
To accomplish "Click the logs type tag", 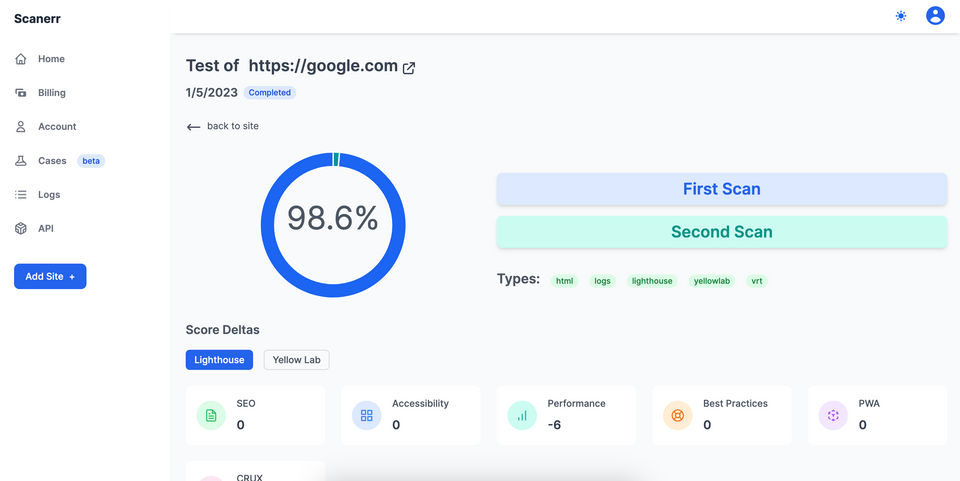I will click(602, 281).
